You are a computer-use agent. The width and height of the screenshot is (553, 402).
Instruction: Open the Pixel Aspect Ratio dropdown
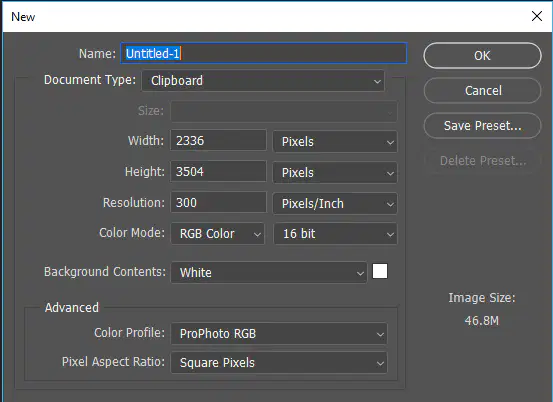(279, 363)
